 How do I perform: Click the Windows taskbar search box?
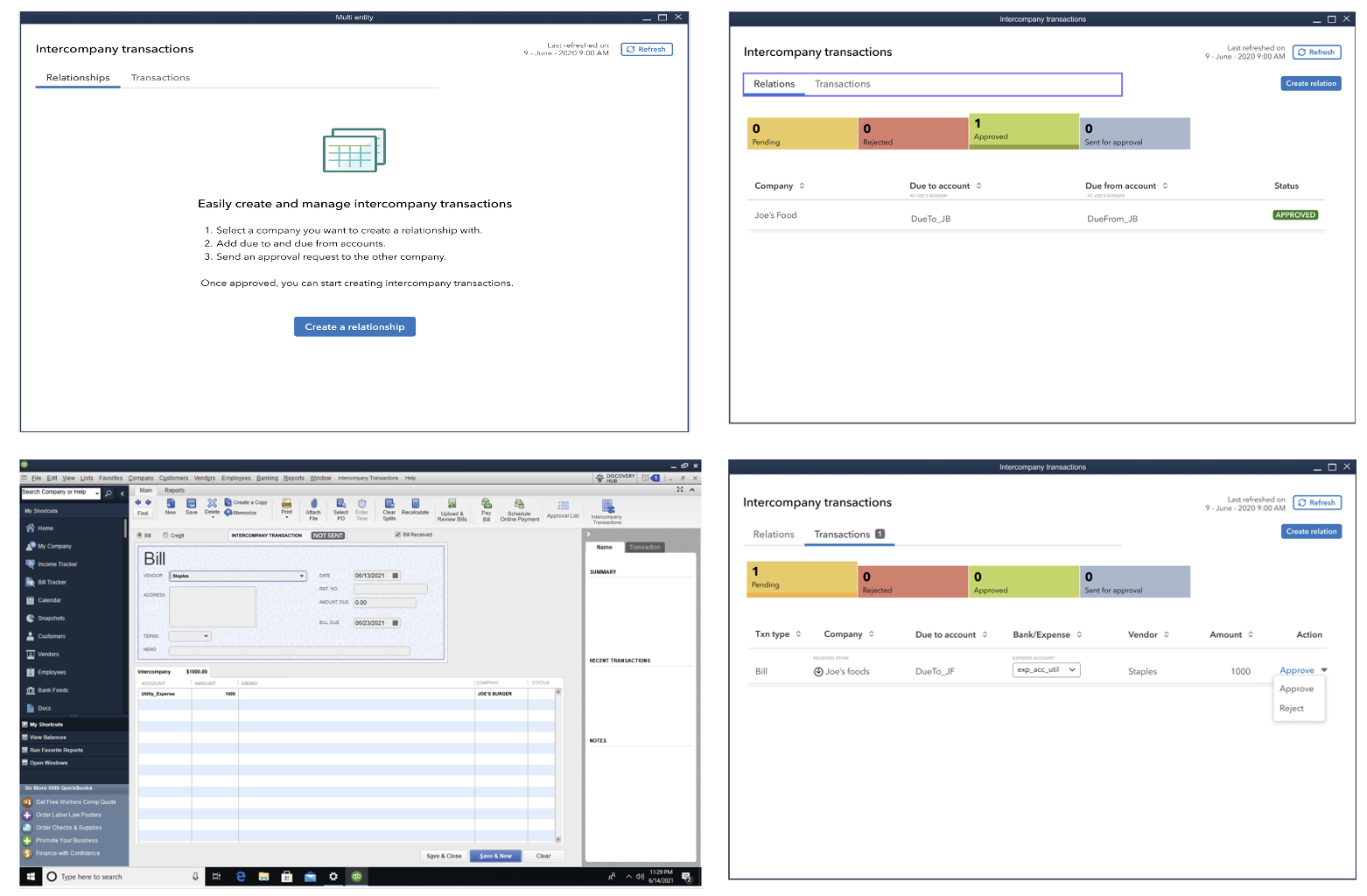point(123,877)
